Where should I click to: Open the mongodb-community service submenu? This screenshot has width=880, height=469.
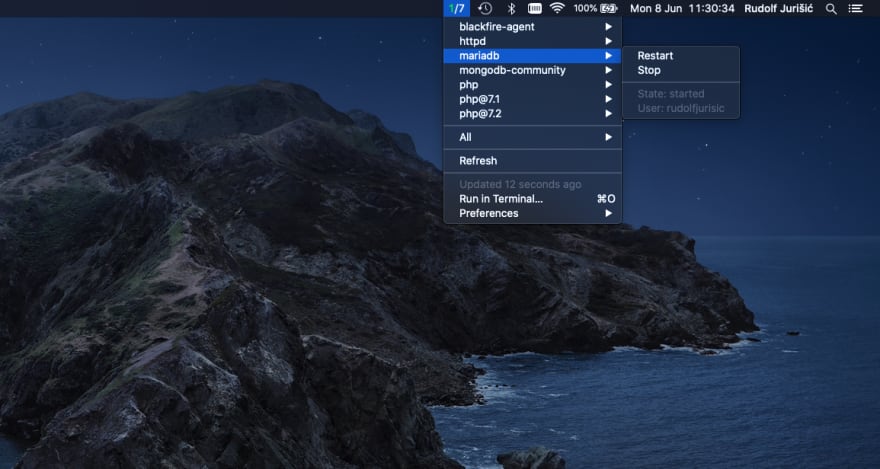[x=533, y=70]
